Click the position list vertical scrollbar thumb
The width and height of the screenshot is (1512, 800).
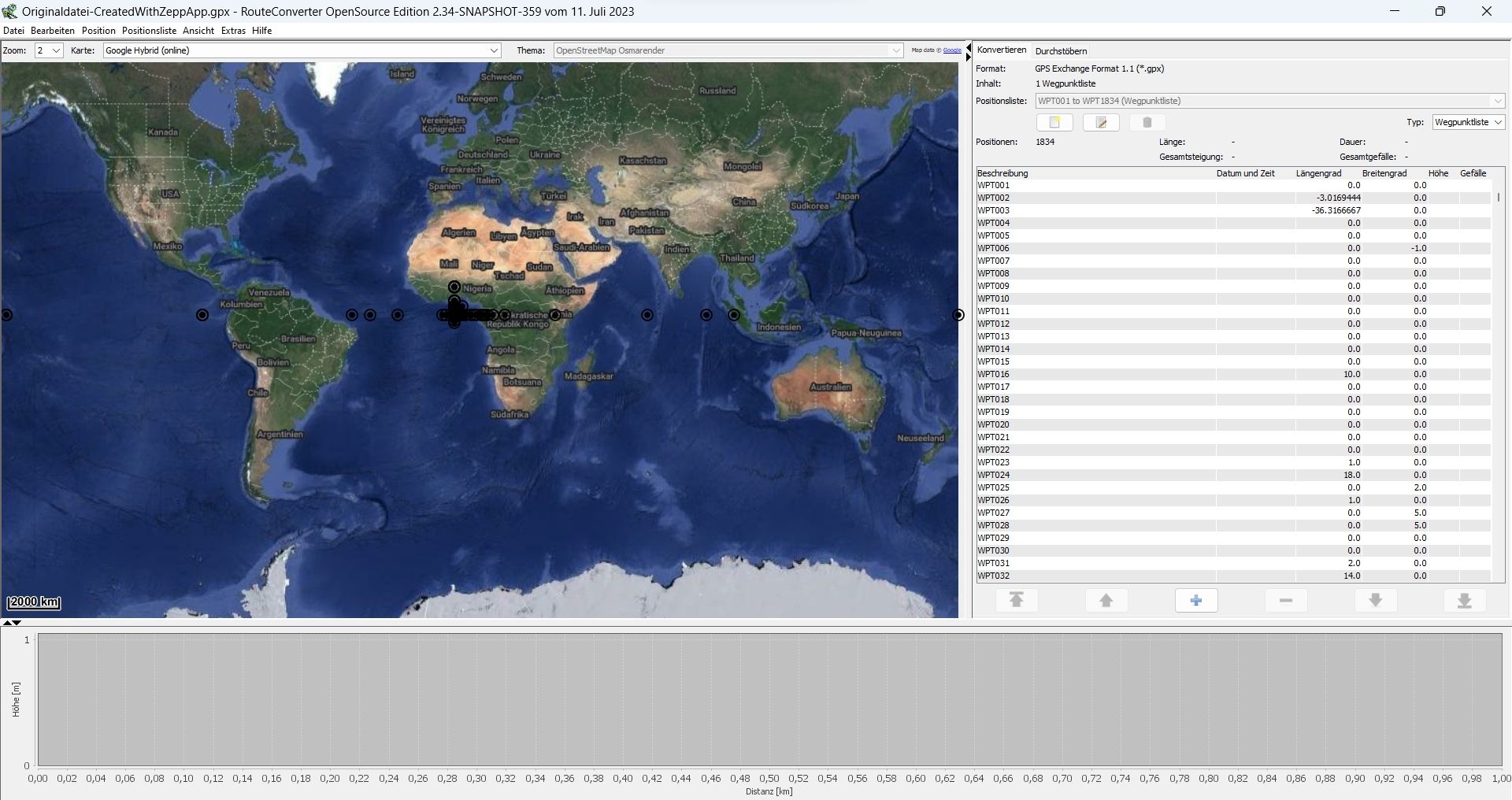[1498, 198]
